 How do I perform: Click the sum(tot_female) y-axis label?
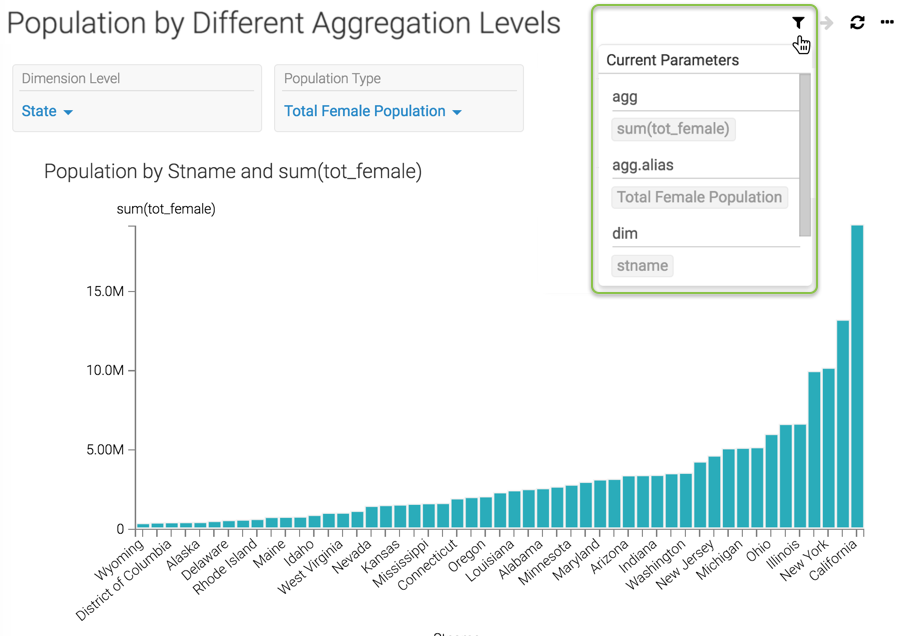point(166,209)
